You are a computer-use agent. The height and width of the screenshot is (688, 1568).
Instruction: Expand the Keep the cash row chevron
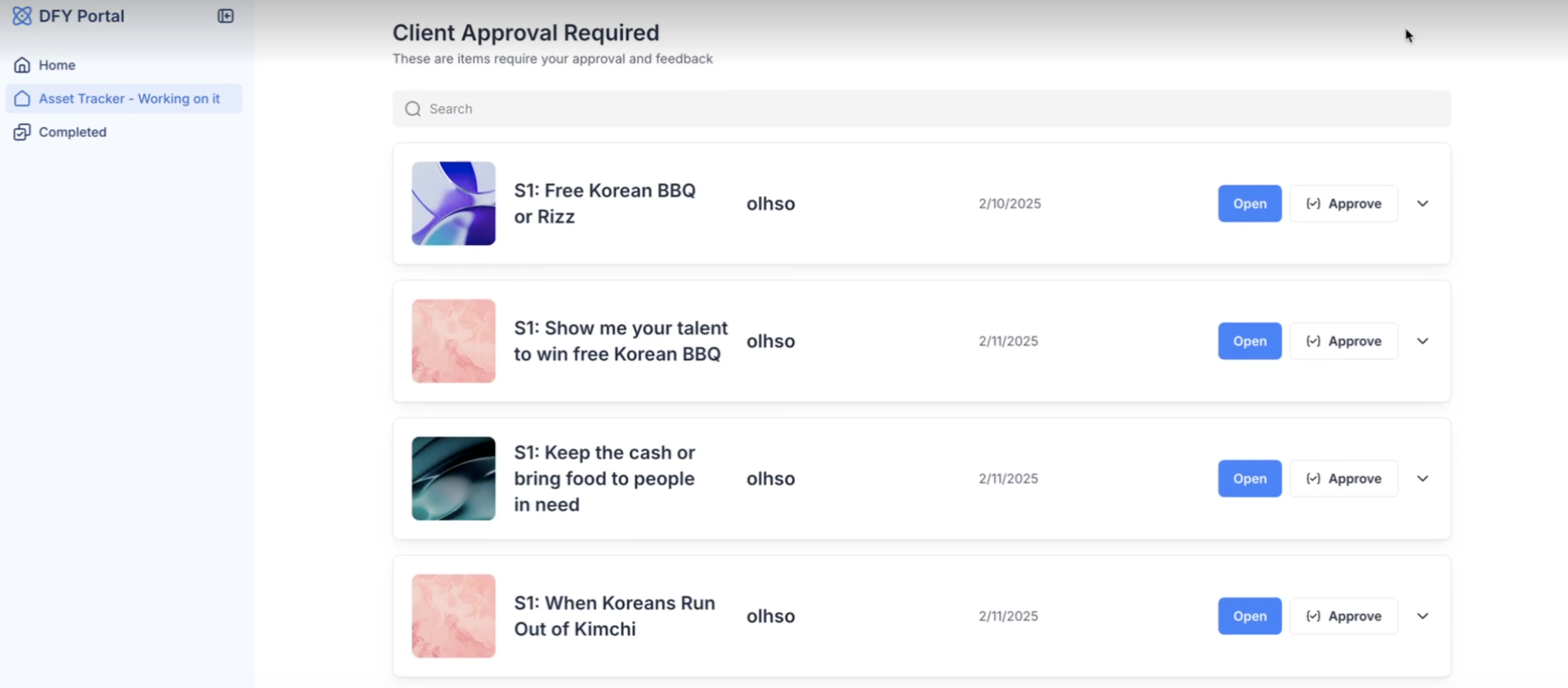click(x=1422, y=478)
